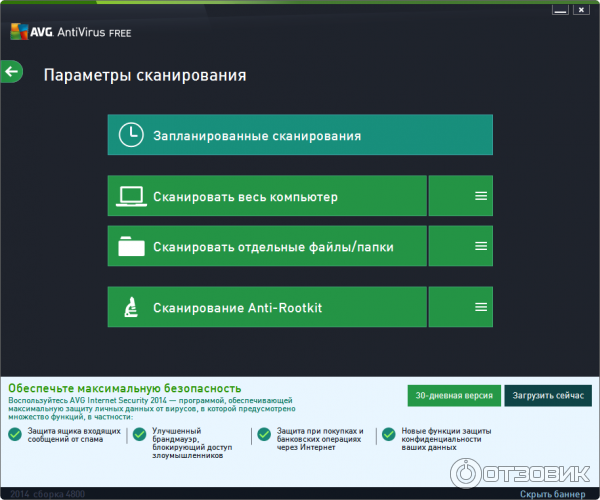Screen dimensions: 600x500
Task: Open Запланированные сканирования
Action: coord(300,135)
